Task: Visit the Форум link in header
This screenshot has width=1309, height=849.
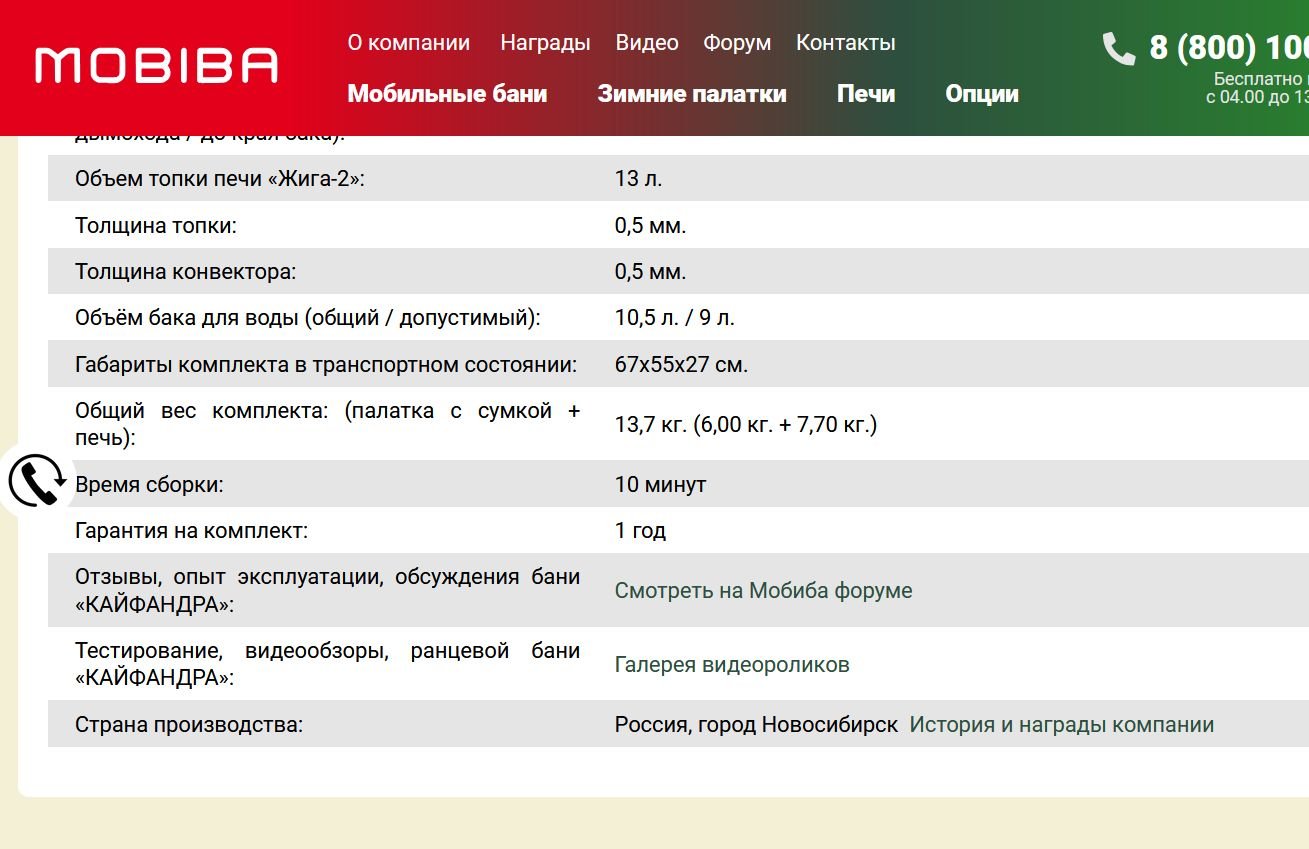Action: (737, 43)
